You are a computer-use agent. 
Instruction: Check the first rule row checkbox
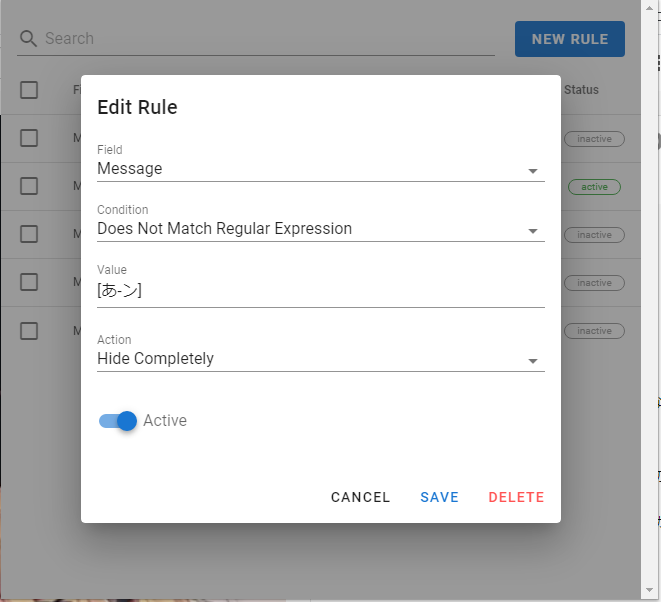click(29, 138)
